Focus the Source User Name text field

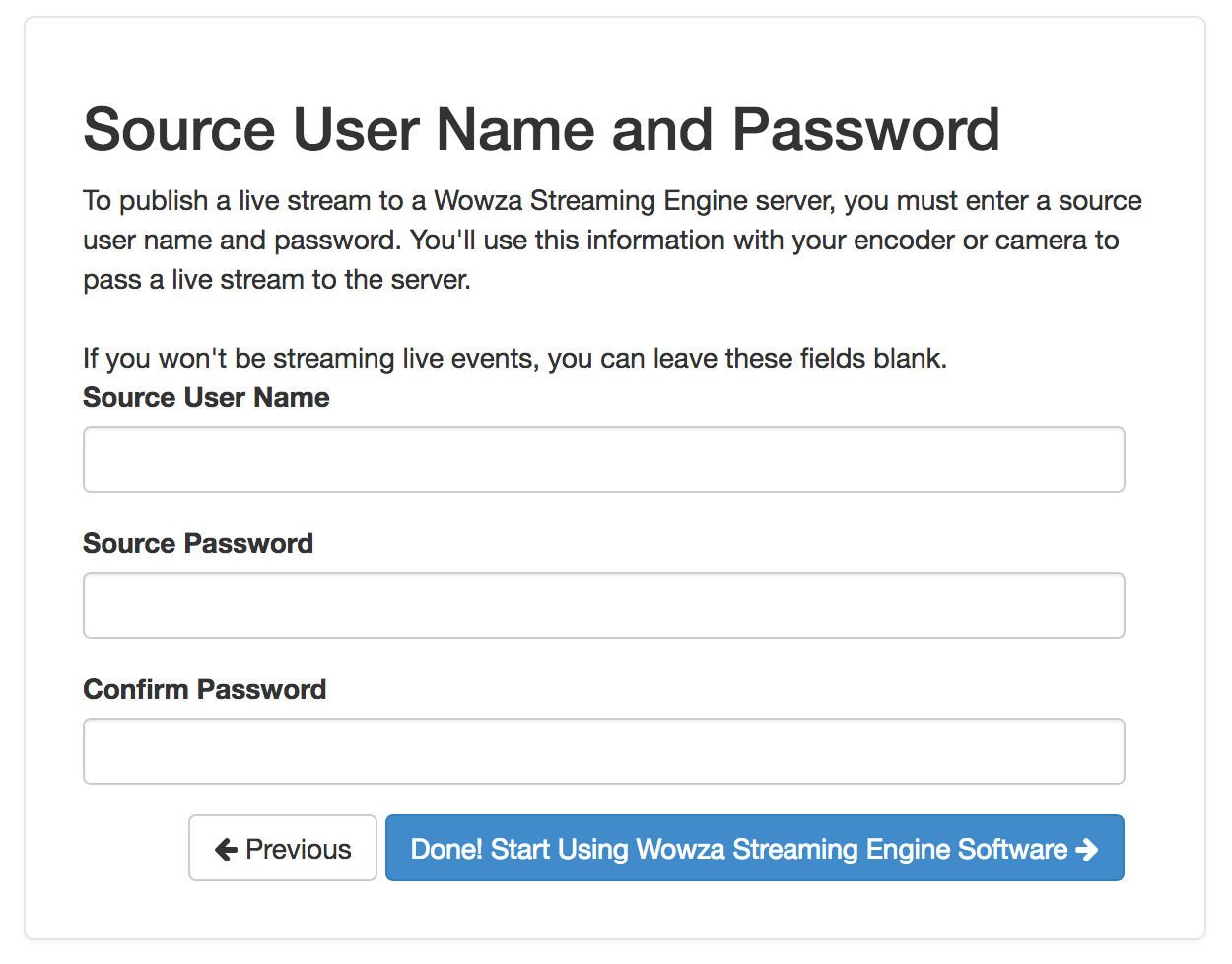point(603,459)
